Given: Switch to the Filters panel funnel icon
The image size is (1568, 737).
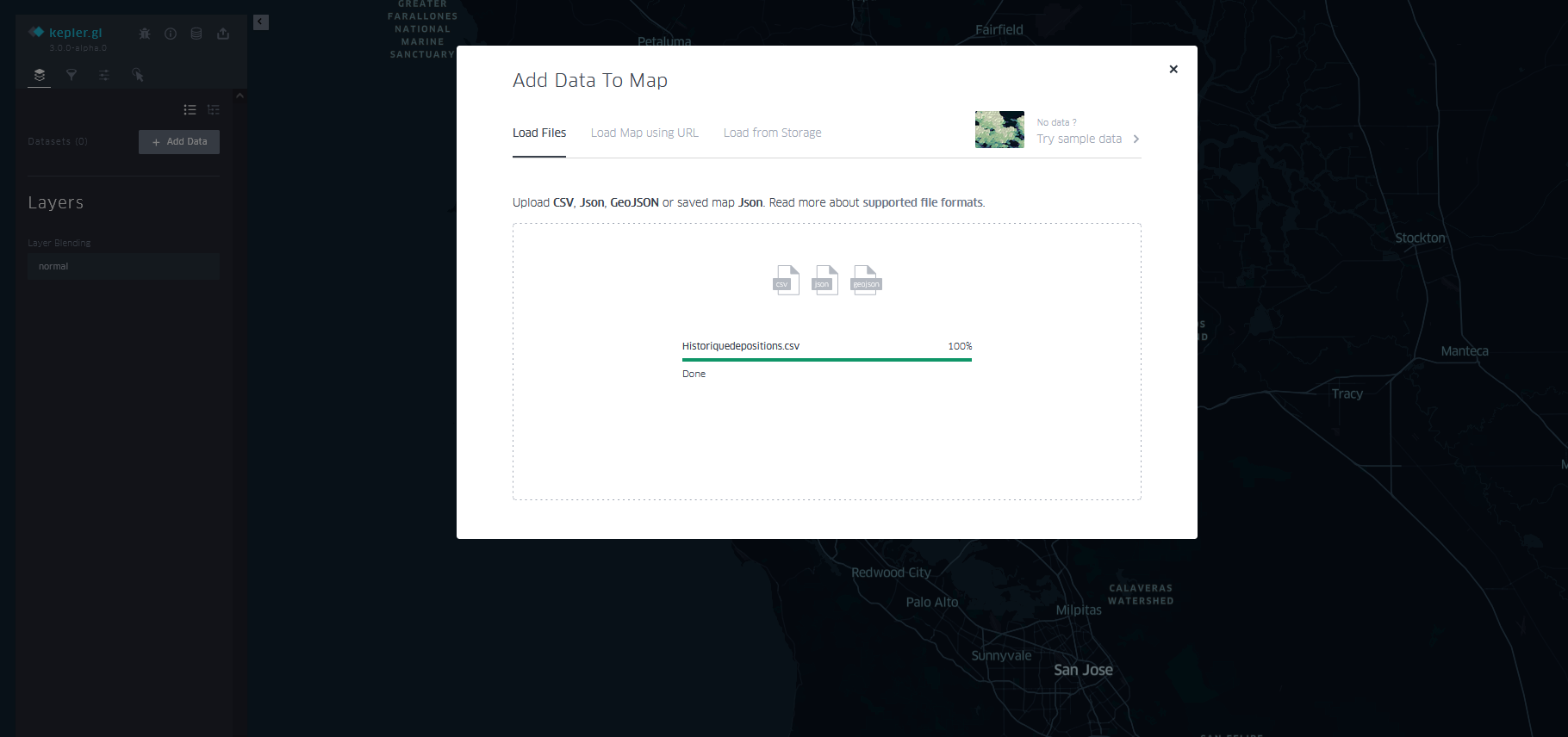Looking at the screenshot, I should (72, 75).
